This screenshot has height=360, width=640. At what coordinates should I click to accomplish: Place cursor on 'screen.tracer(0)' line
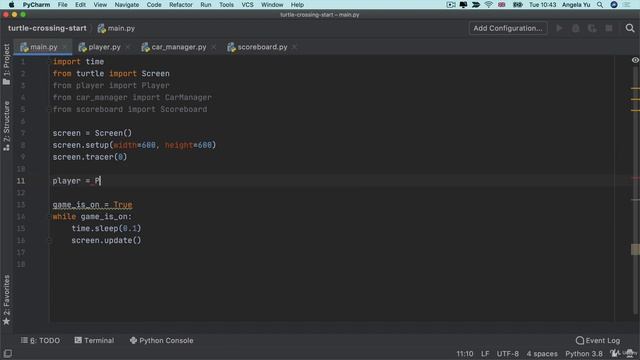90,157
